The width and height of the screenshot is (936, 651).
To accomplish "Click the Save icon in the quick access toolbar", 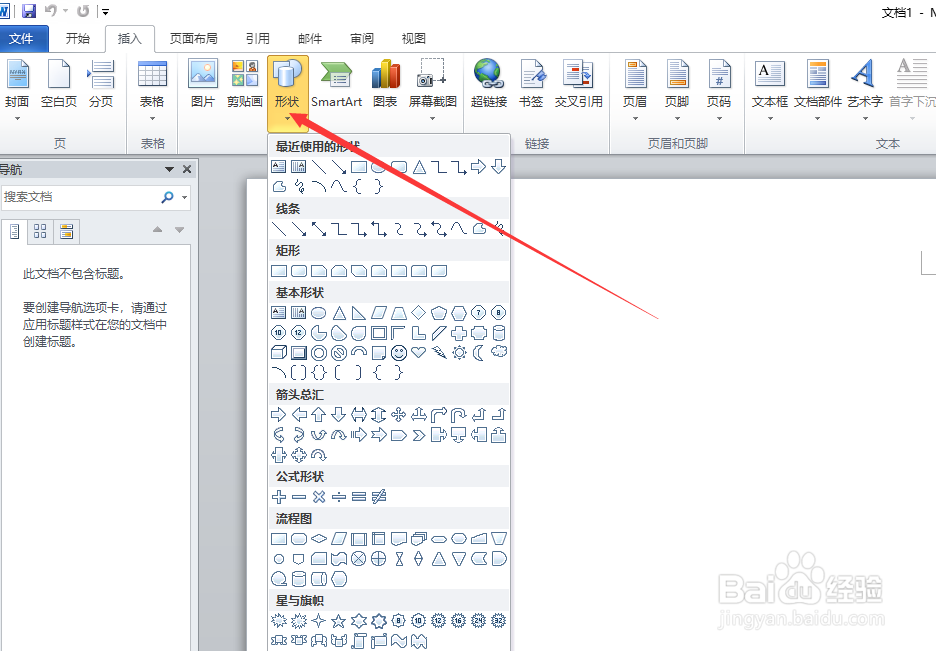I will pyautogui.click(x=28, y=11).
